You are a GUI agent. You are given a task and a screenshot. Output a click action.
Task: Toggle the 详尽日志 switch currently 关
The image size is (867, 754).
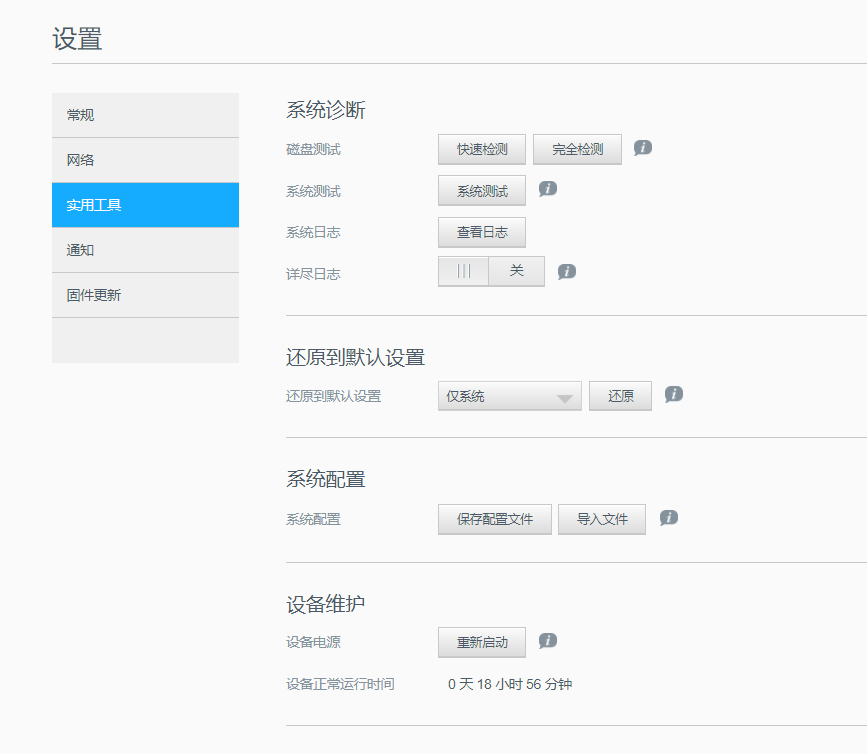point(491,271)
